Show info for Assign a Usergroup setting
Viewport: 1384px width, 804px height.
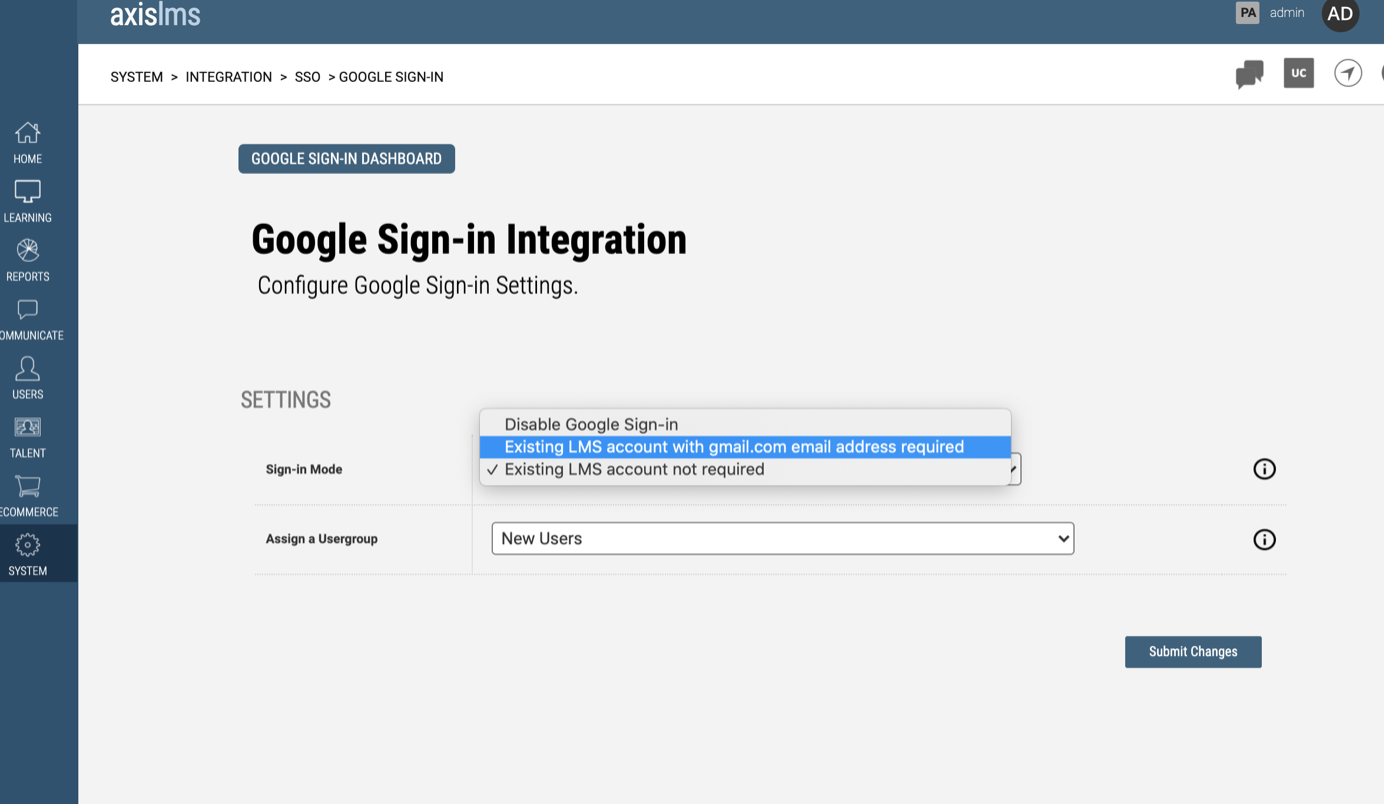point(1265,540)
